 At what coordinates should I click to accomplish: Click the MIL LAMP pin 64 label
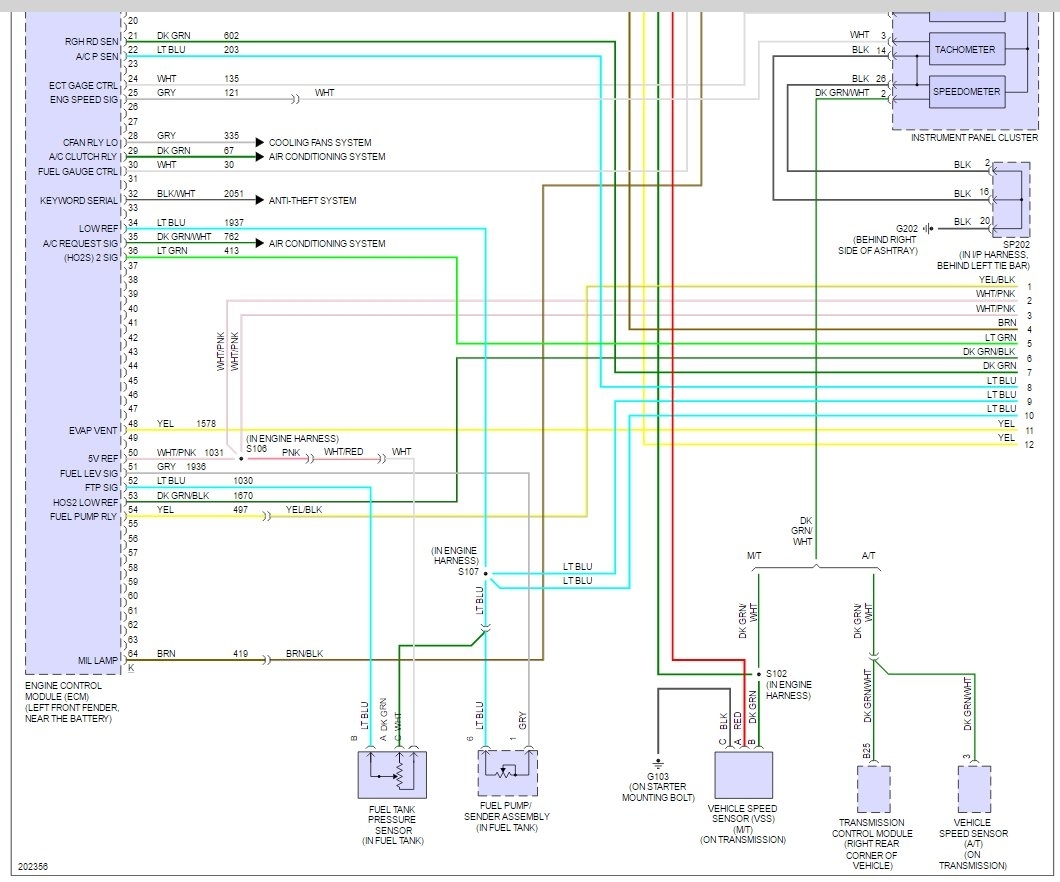click(97, 660)
